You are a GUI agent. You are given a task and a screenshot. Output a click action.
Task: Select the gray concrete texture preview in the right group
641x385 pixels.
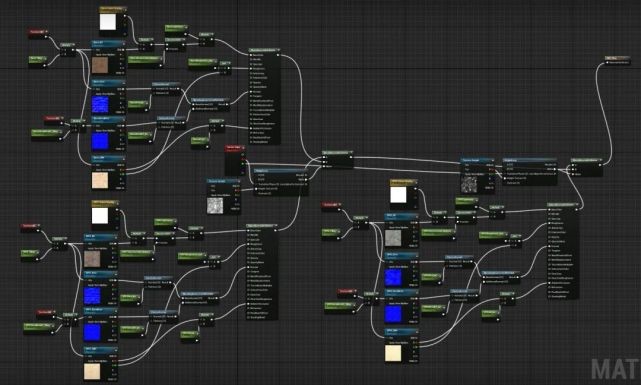393,238
